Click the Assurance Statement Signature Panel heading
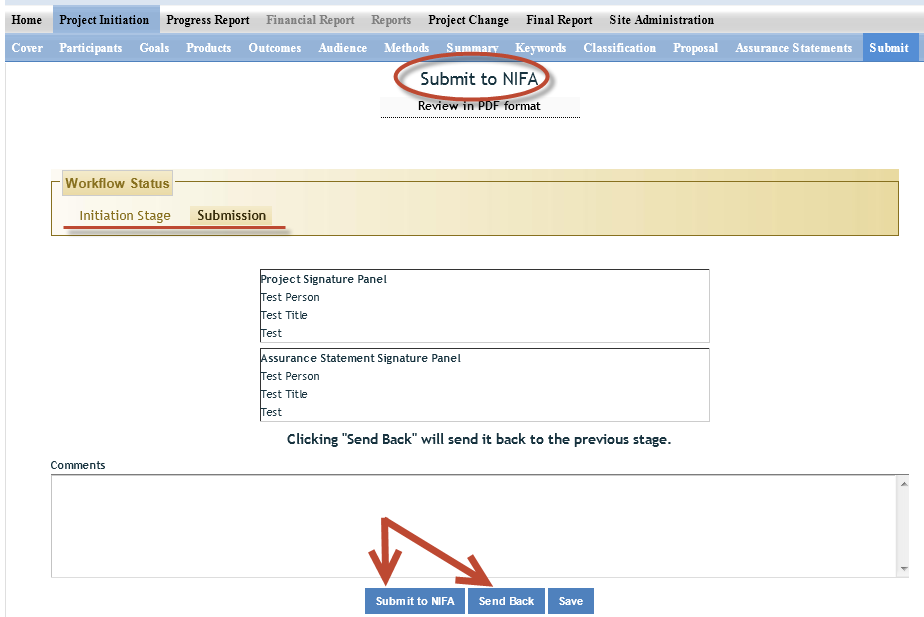 [361, 358]
